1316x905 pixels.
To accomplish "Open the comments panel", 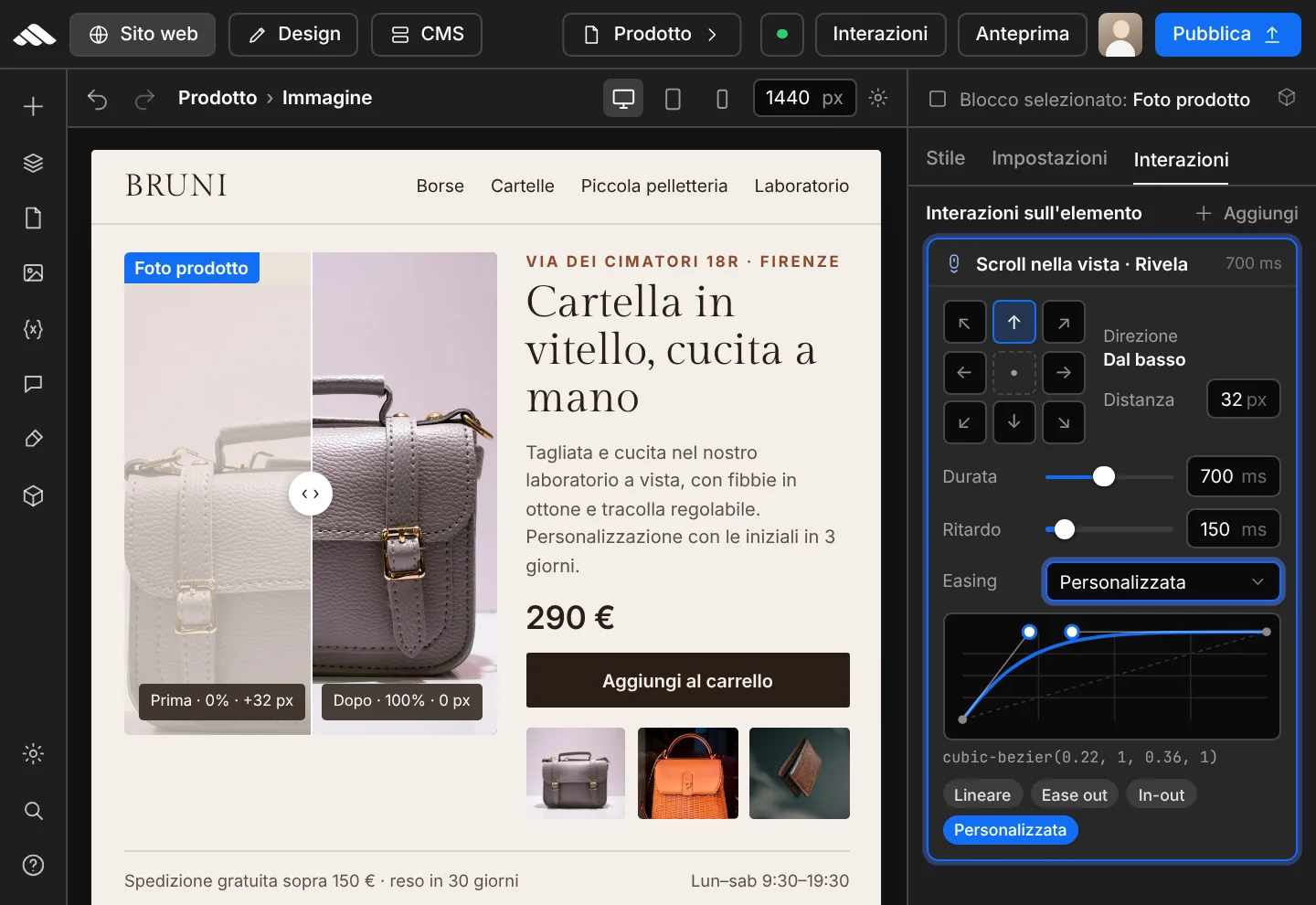I will tap(33, 384).
